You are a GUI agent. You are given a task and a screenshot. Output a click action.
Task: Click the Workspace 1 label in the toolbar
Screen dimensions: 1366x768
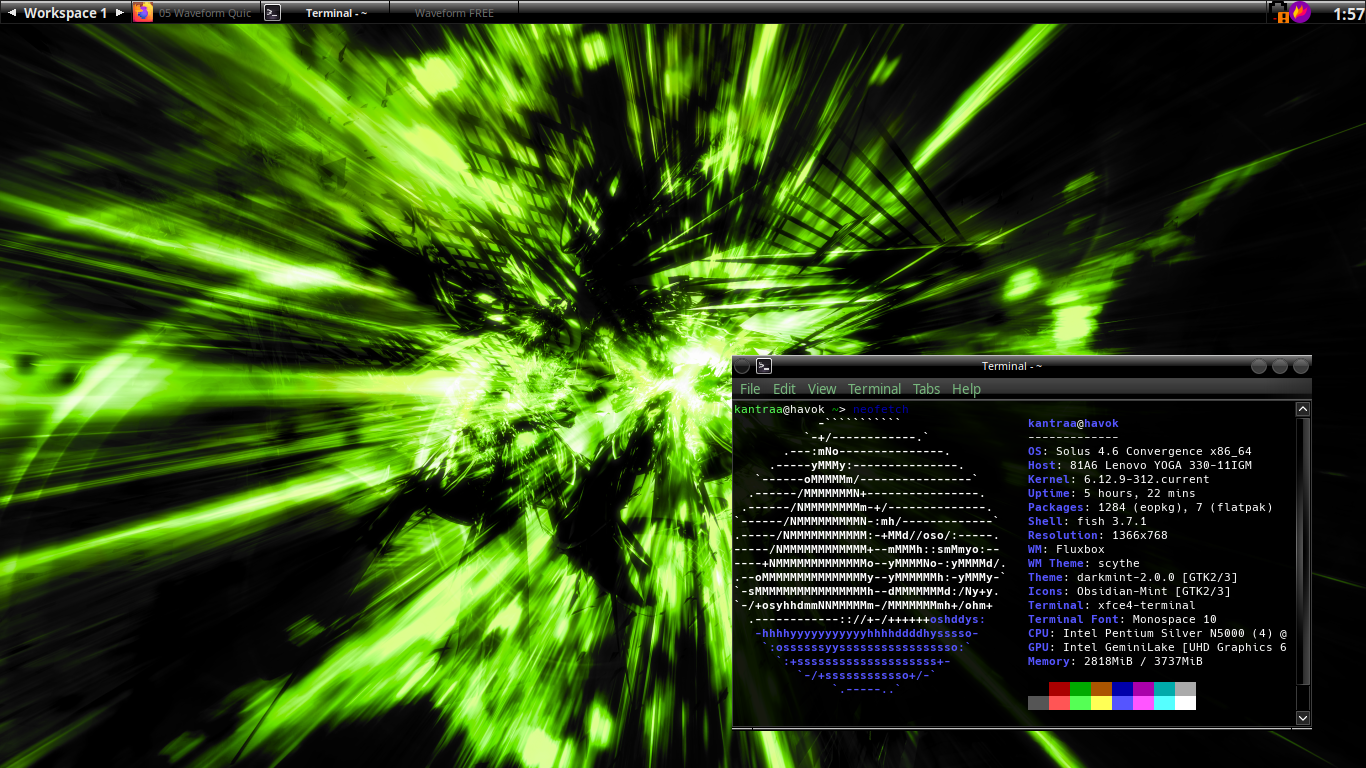(x=65, y=13)
